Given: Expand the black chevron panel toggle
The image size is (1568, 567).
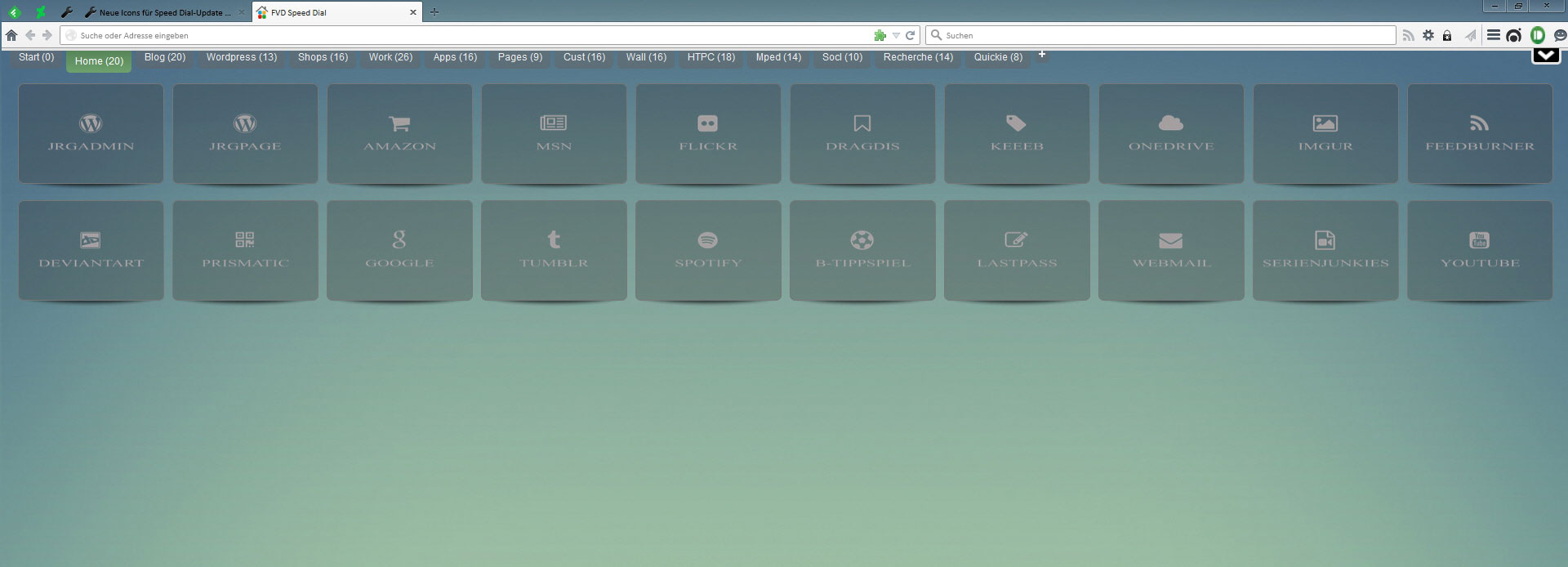Looking at the screenshot, I should [x=1546, y=56].
